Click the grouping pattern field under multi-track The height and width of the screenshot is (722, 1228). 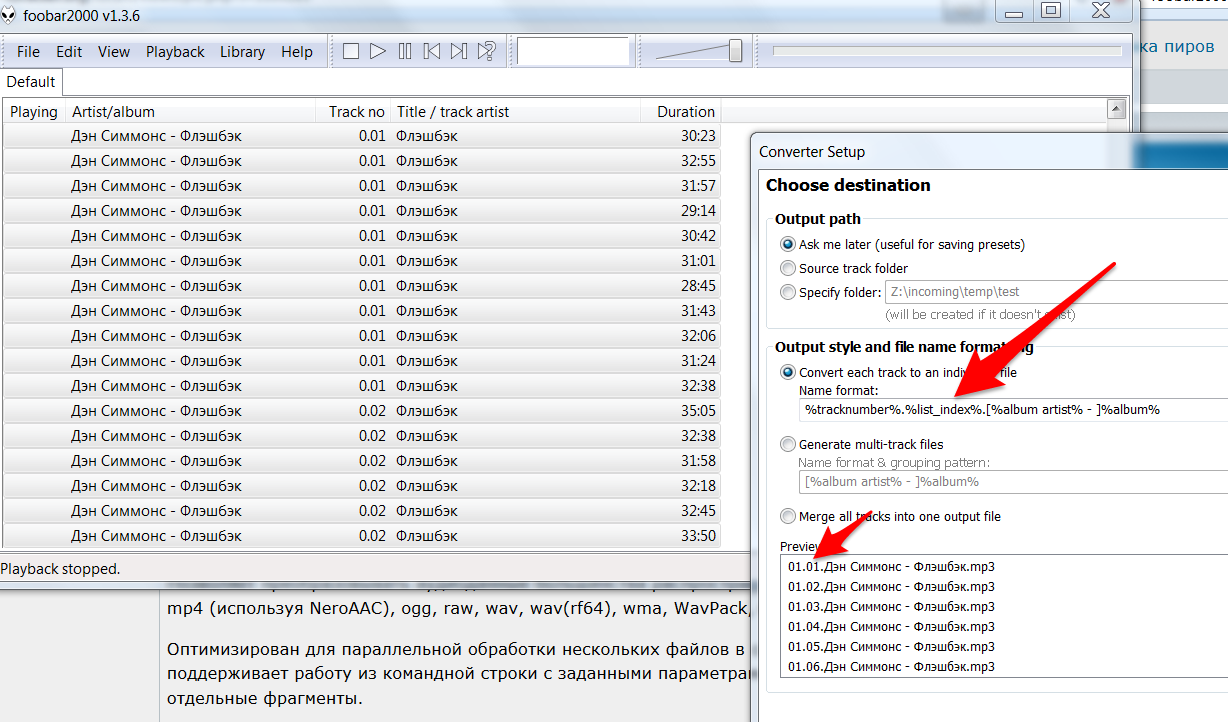1013,481
